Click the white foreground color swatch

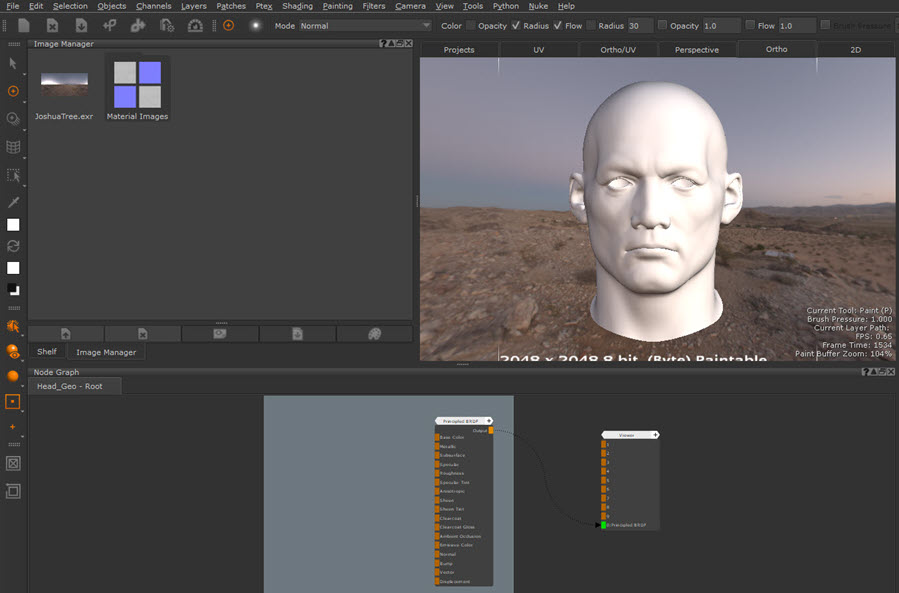pos(13,225)
